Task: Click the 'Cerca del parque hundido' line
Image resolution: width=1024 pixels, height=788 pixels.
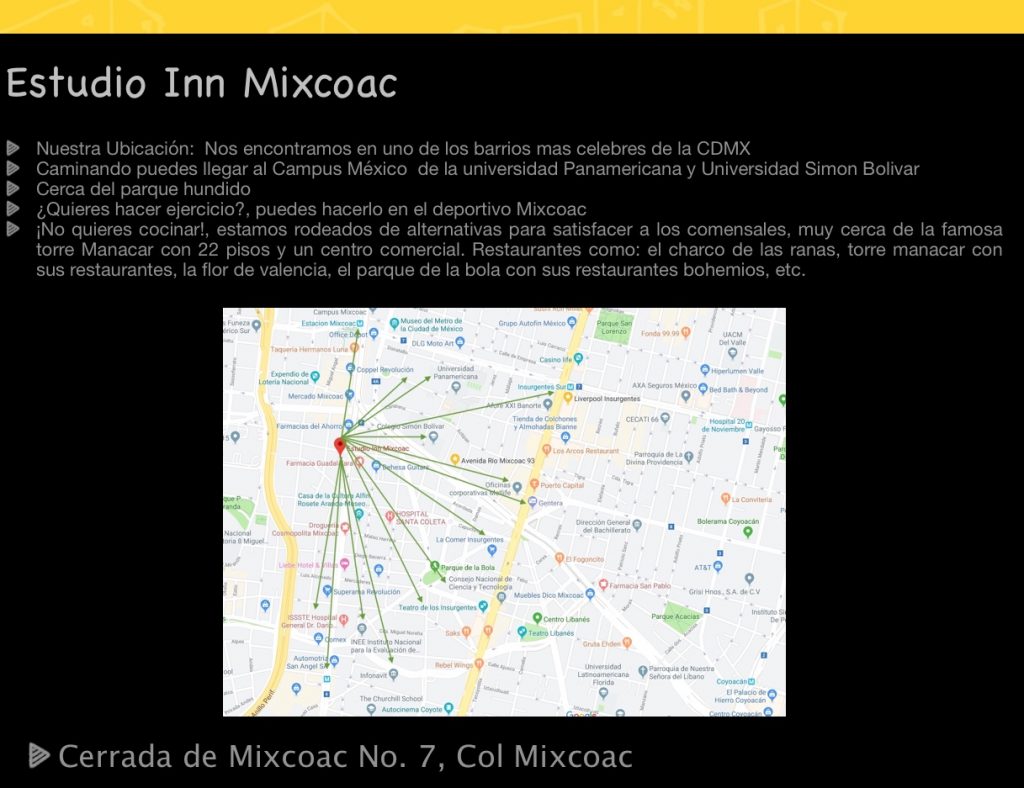Action: [143, 189]
